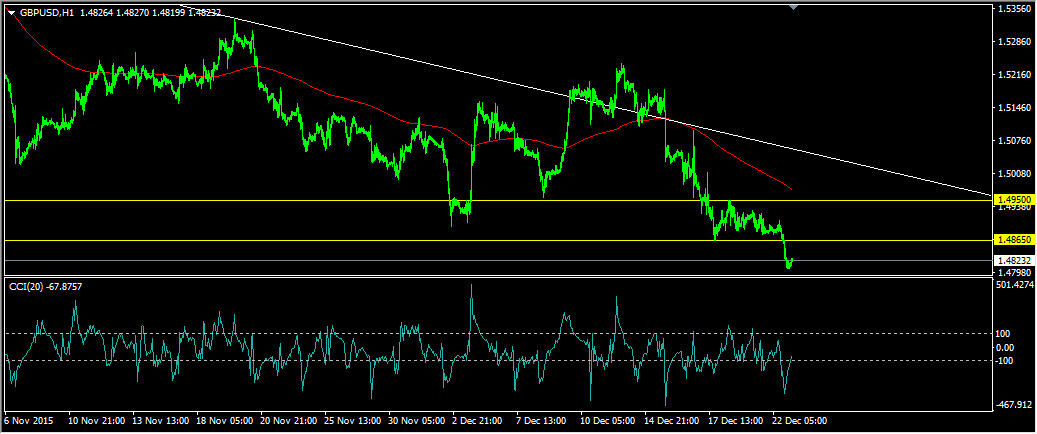
Task: Click the 14 Dec 21:00 time label
Action: click(x=671, y=421)
